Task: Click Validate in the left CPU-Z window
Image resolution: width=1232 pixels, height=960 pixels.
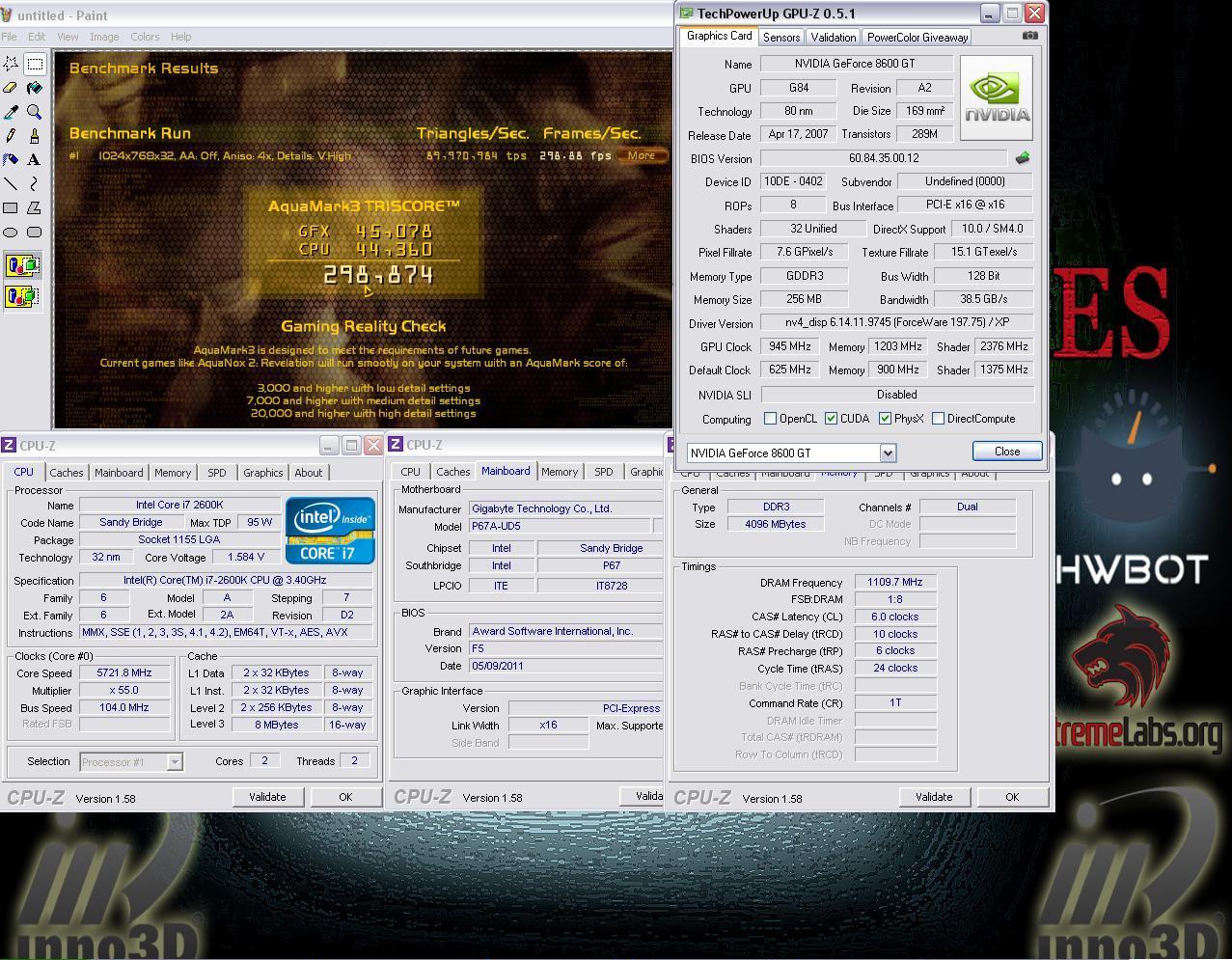Action: tap(267, 797)
